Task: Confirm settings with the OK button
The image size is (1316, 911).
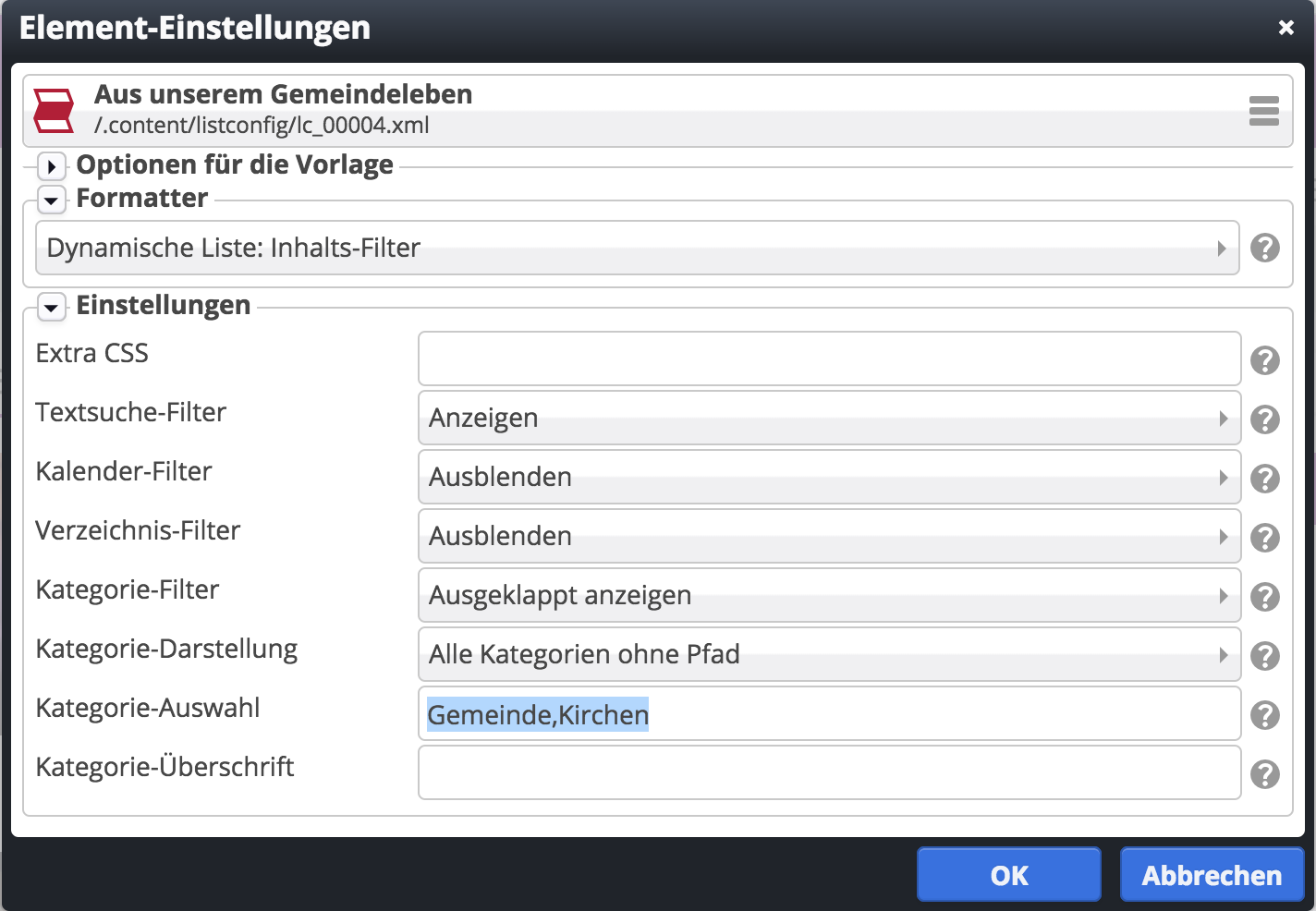Action: tap(1008, 874)
